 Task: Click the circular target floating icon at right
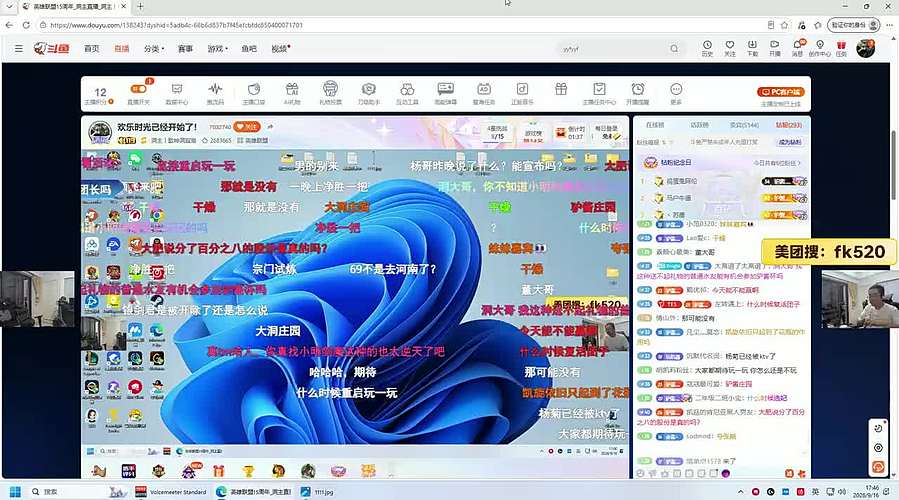[878, 448]
